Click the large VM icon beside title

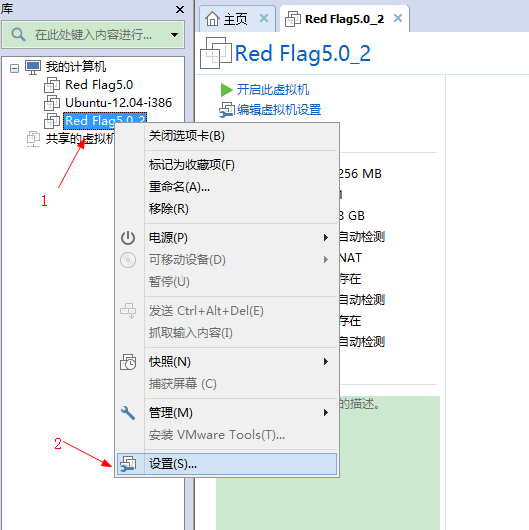tap(216, 53)
